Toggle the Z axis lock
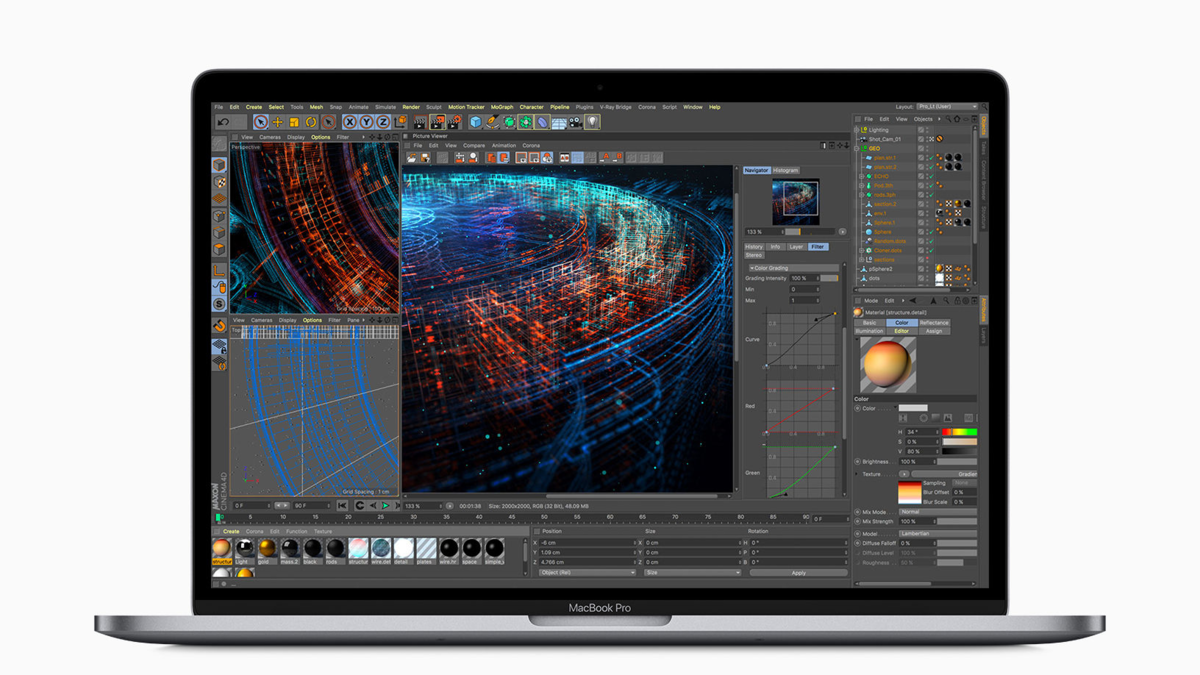Screen dimensions: 1200x675 click(x=383, y=122)
